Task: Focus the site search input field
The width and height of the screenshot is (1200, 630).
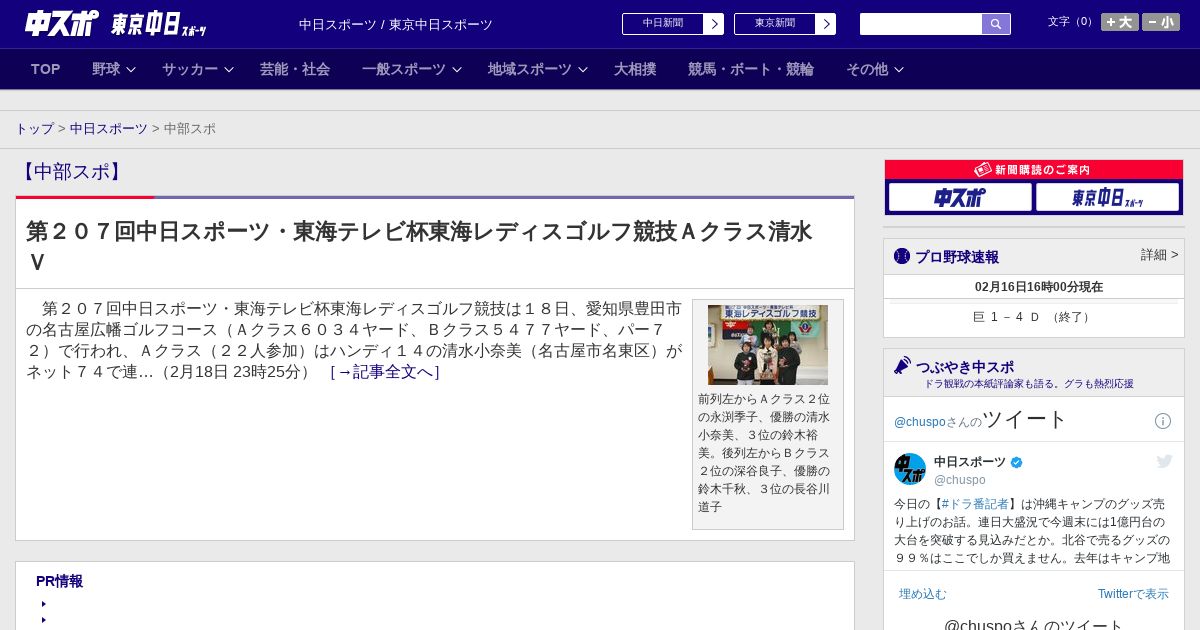Action: [921, 24]
